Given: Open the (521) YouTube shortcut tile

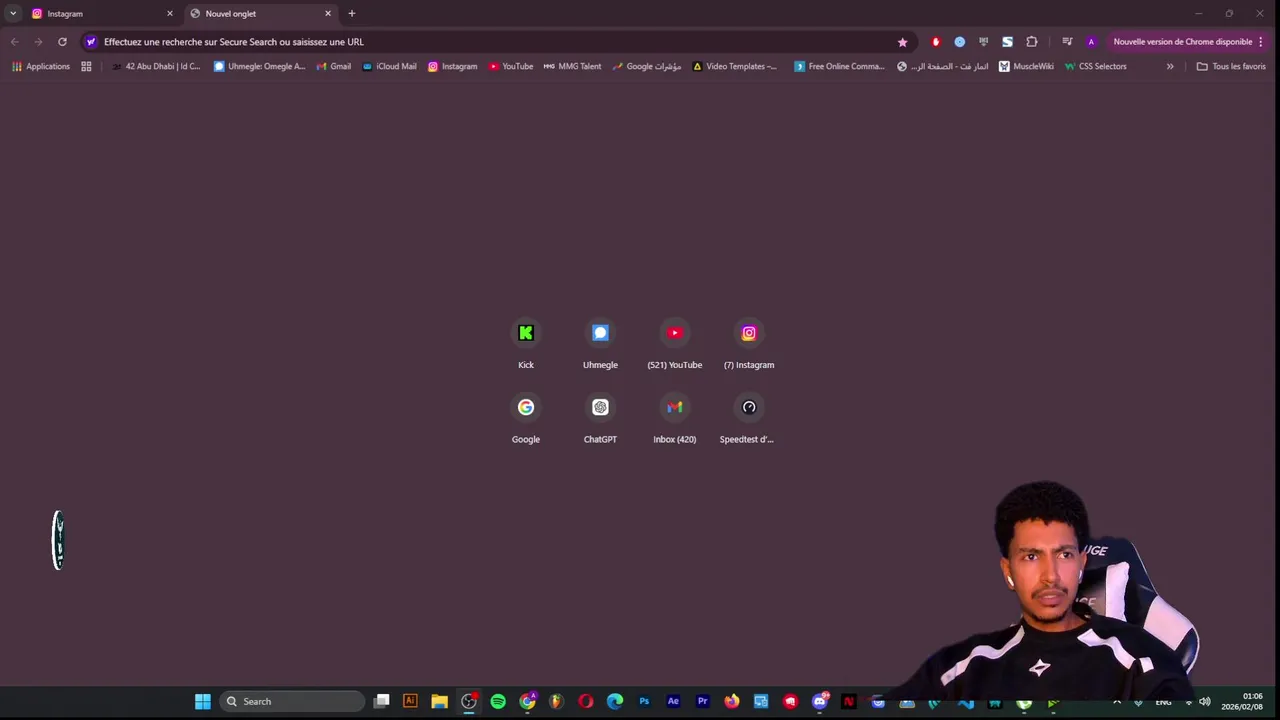Looking at the screenshot, I should pyautogui.click(x=675, y=345).
